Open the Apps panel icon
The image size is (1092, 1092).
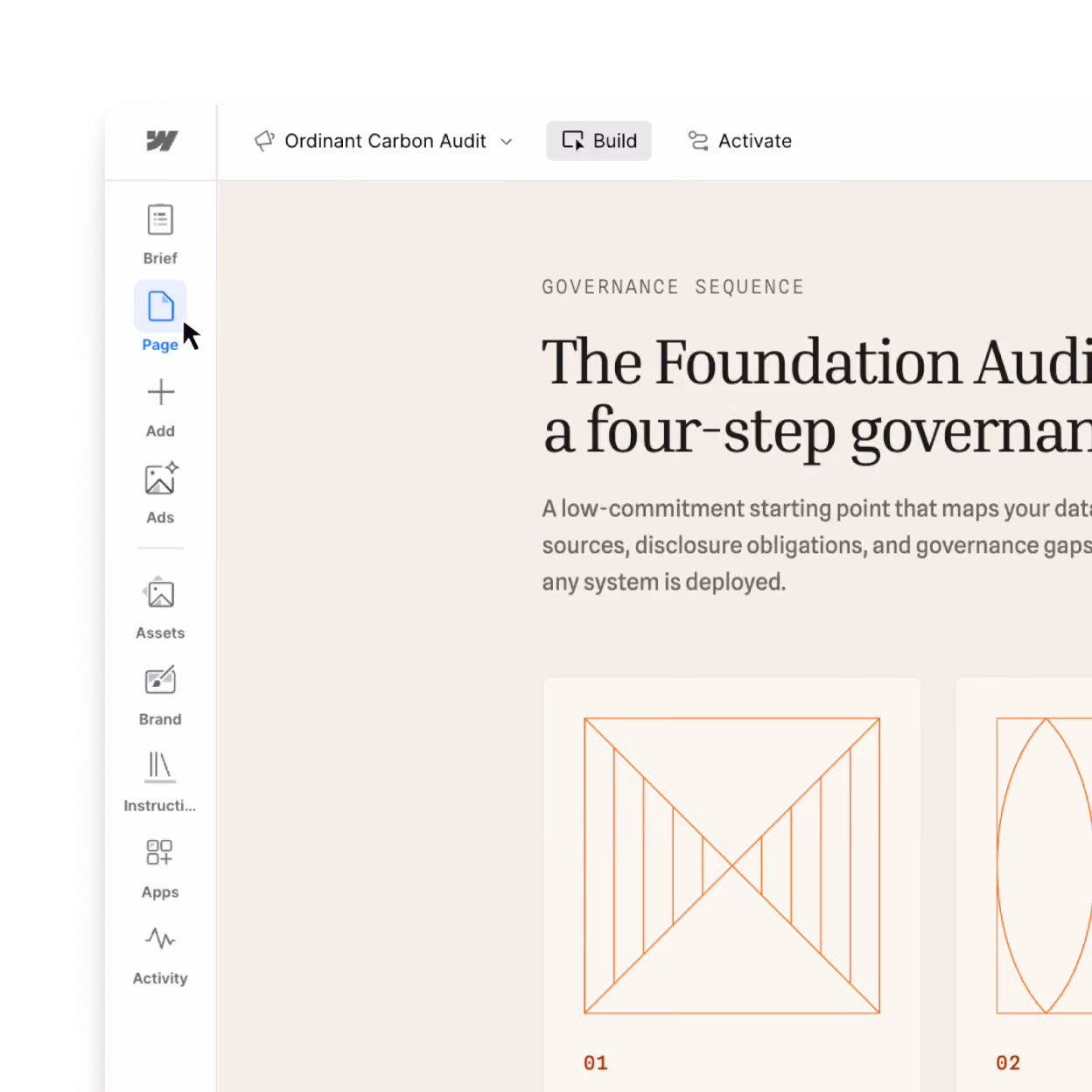(x=160, y=852)
